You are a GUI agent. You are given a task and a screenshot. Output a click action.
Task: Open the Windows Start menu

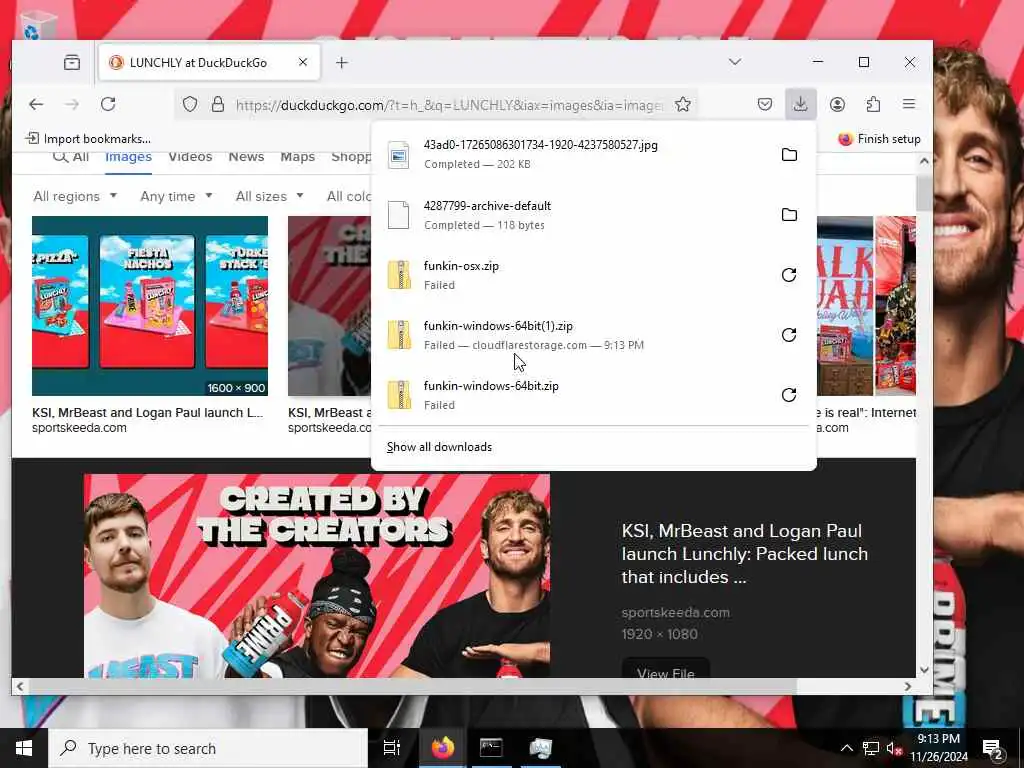point(24,748)
